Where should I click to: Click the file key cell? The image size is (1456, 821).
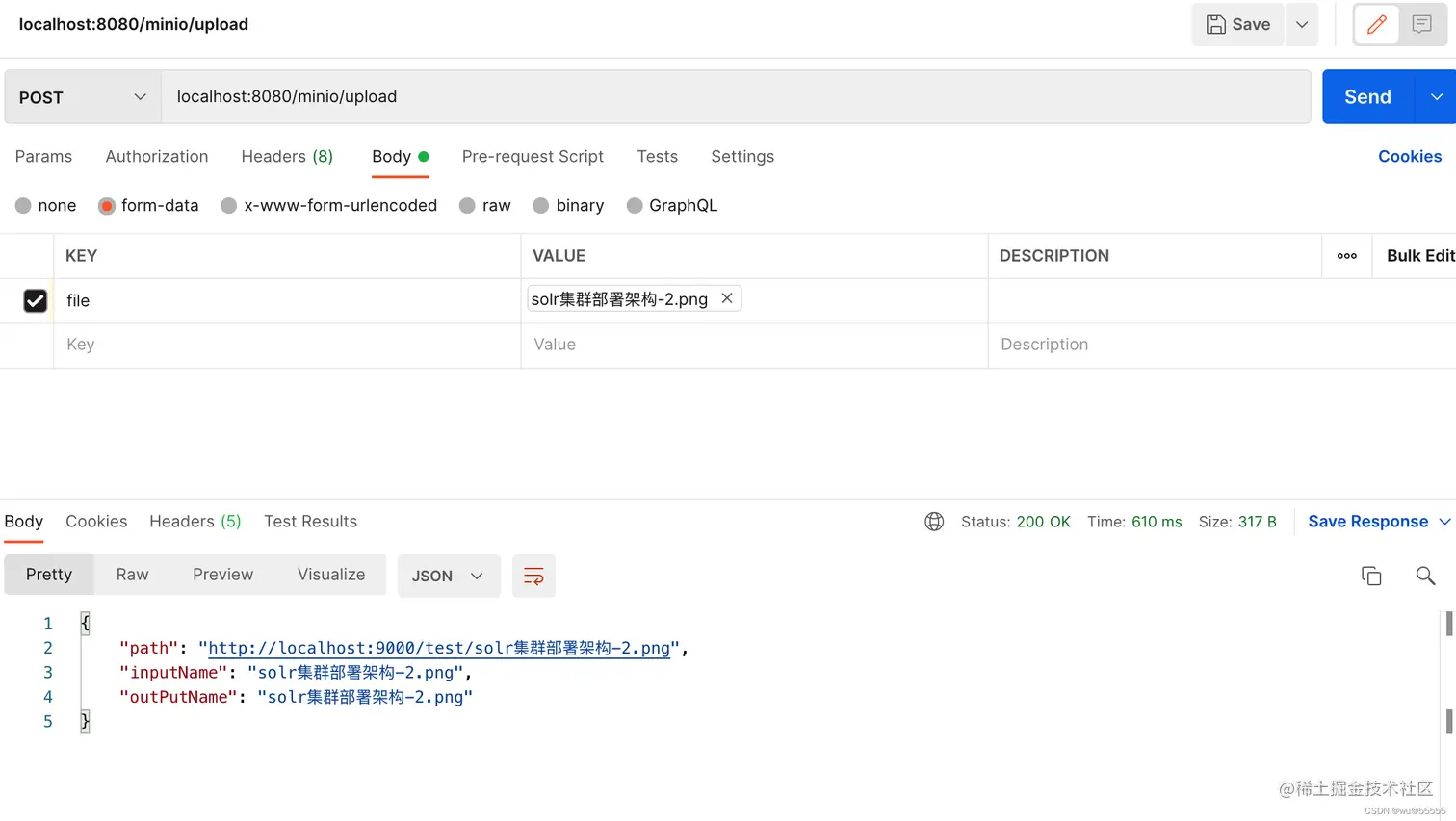(x=287, y=301)
